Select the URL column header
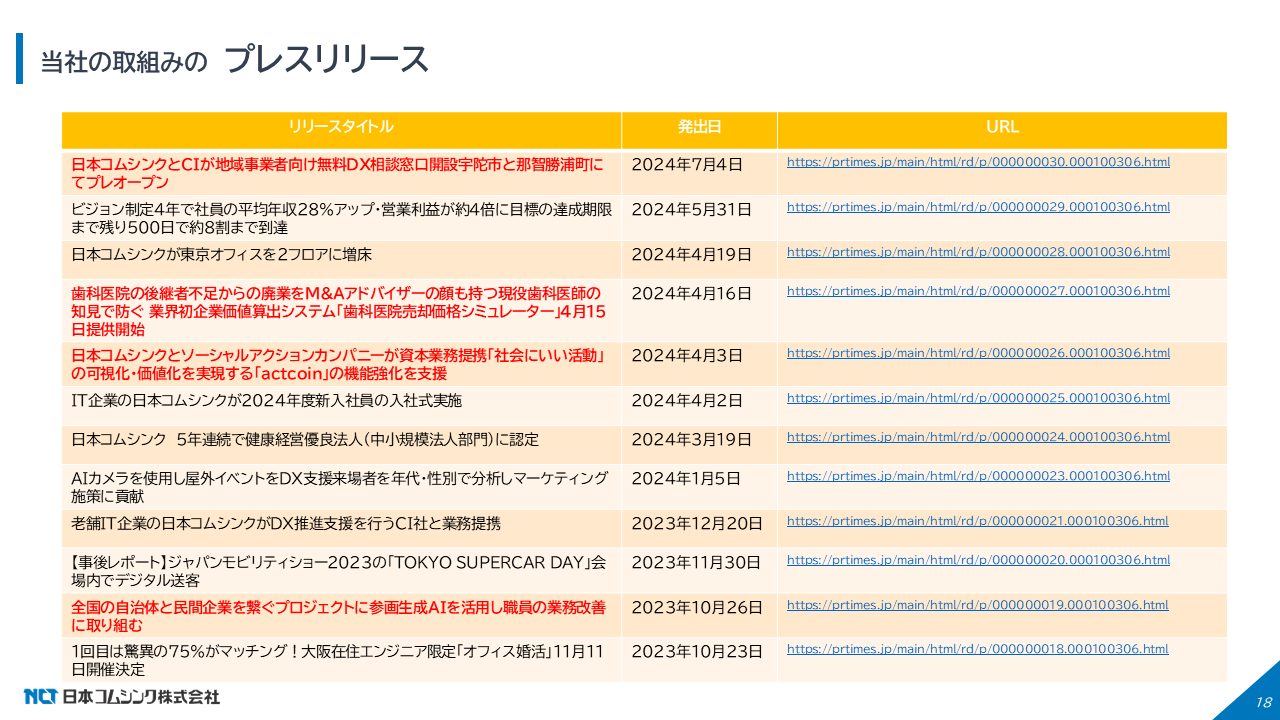Screen dimensions: 1280x720 pyautogui.click(x=1002, y=127)
